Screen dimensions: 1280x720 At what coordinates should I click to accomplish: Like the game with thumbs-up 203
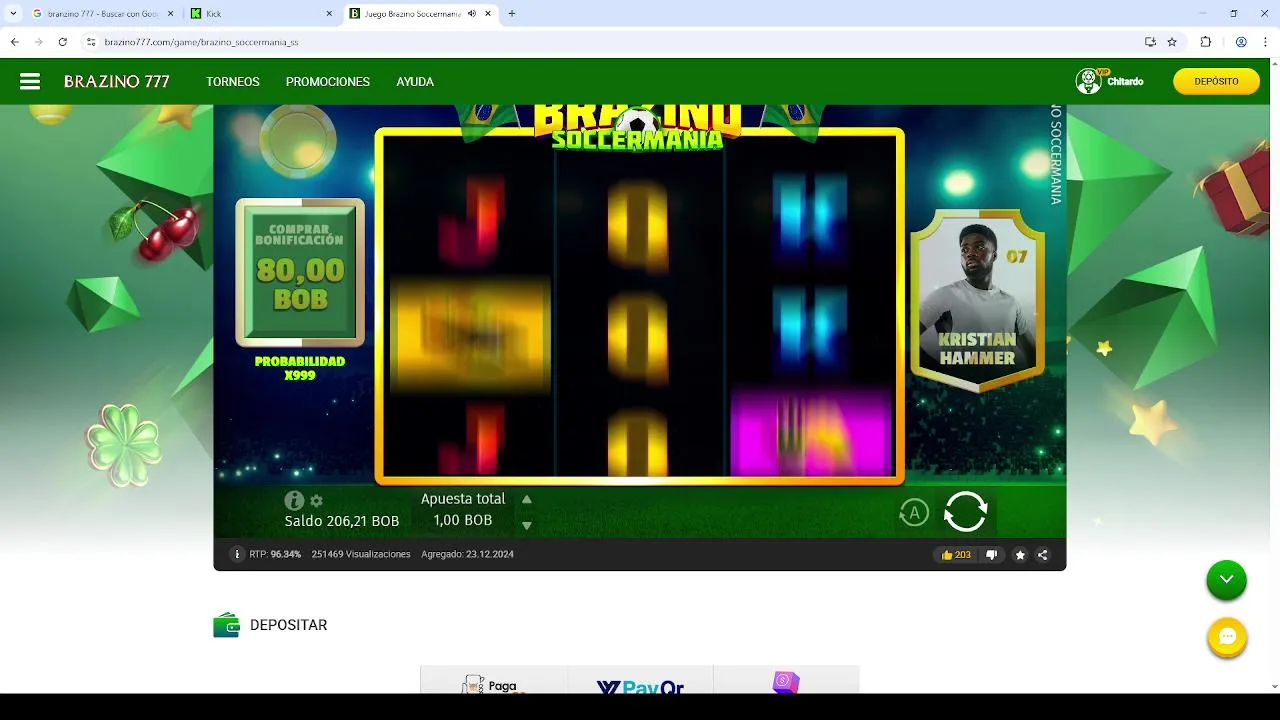(956, 555)
